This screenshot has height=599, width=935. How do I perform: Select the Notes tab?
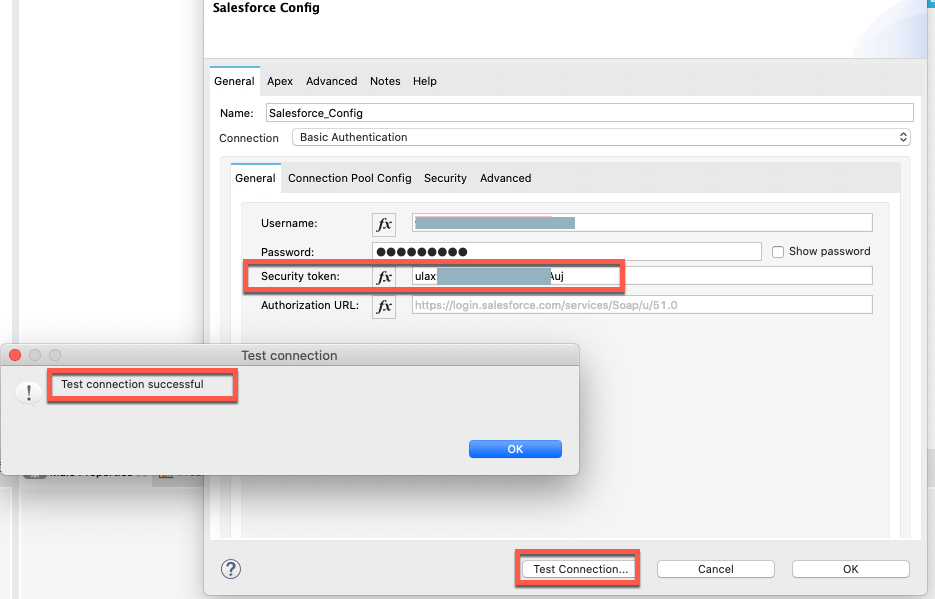[385, 81]
